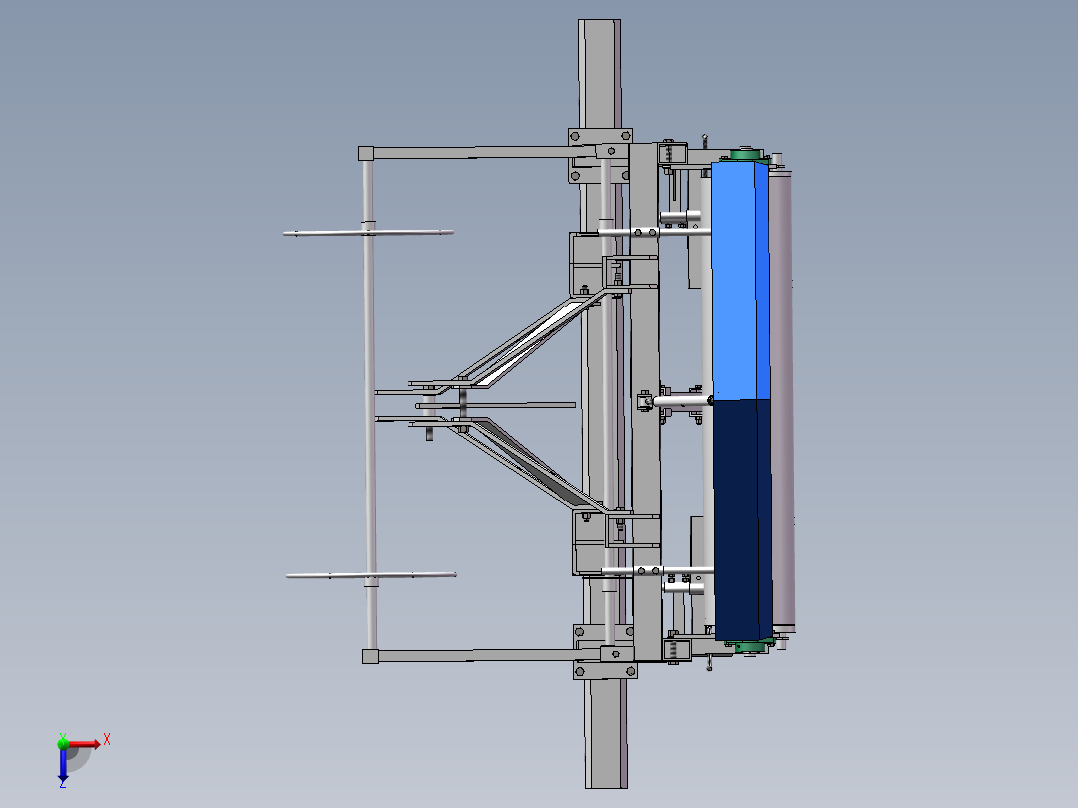
Task: Click the green Y axis dot on the triad
Action: point(63,743)
